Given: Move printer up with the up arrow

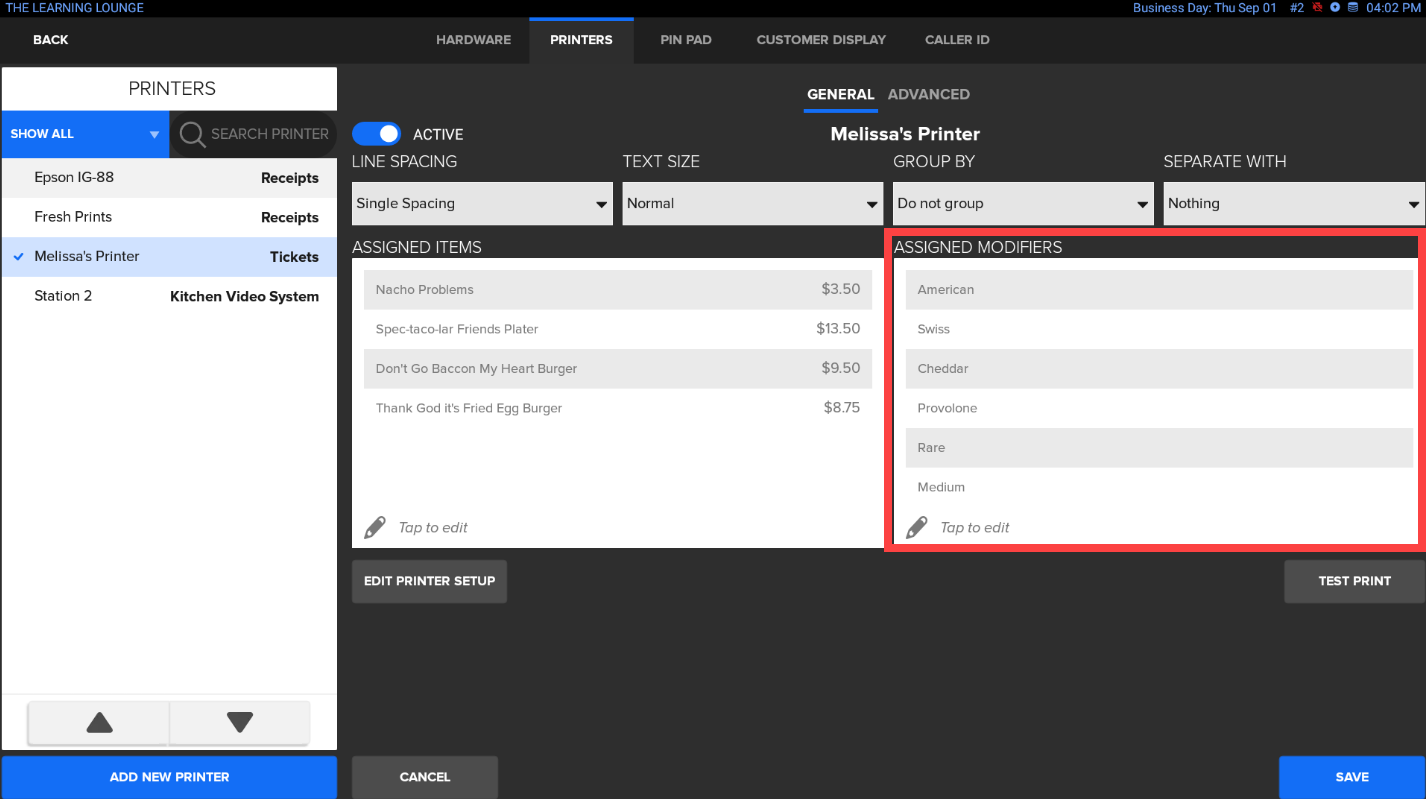Looking at the screenshot, I should click(x=99, y=722).
